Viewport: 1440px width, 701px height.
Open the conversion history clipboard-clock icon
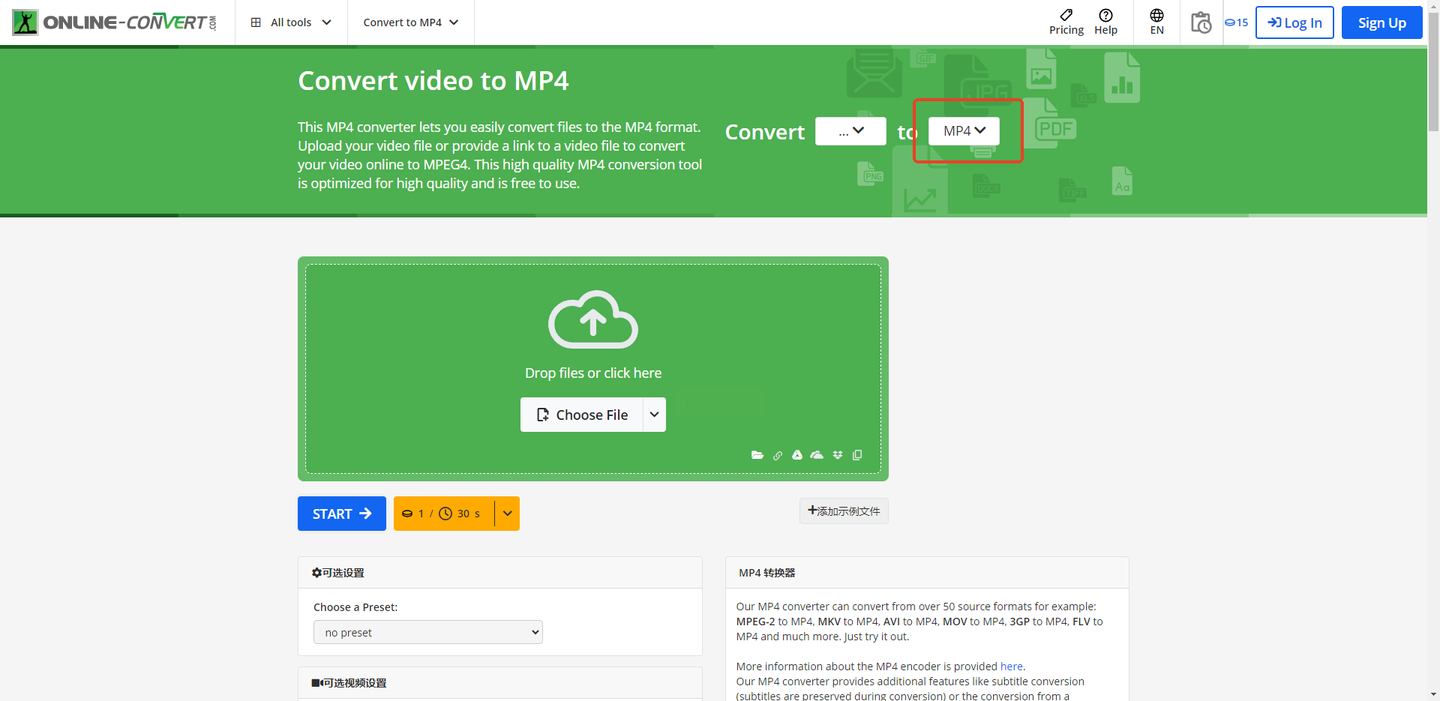tap(1201, 22)
